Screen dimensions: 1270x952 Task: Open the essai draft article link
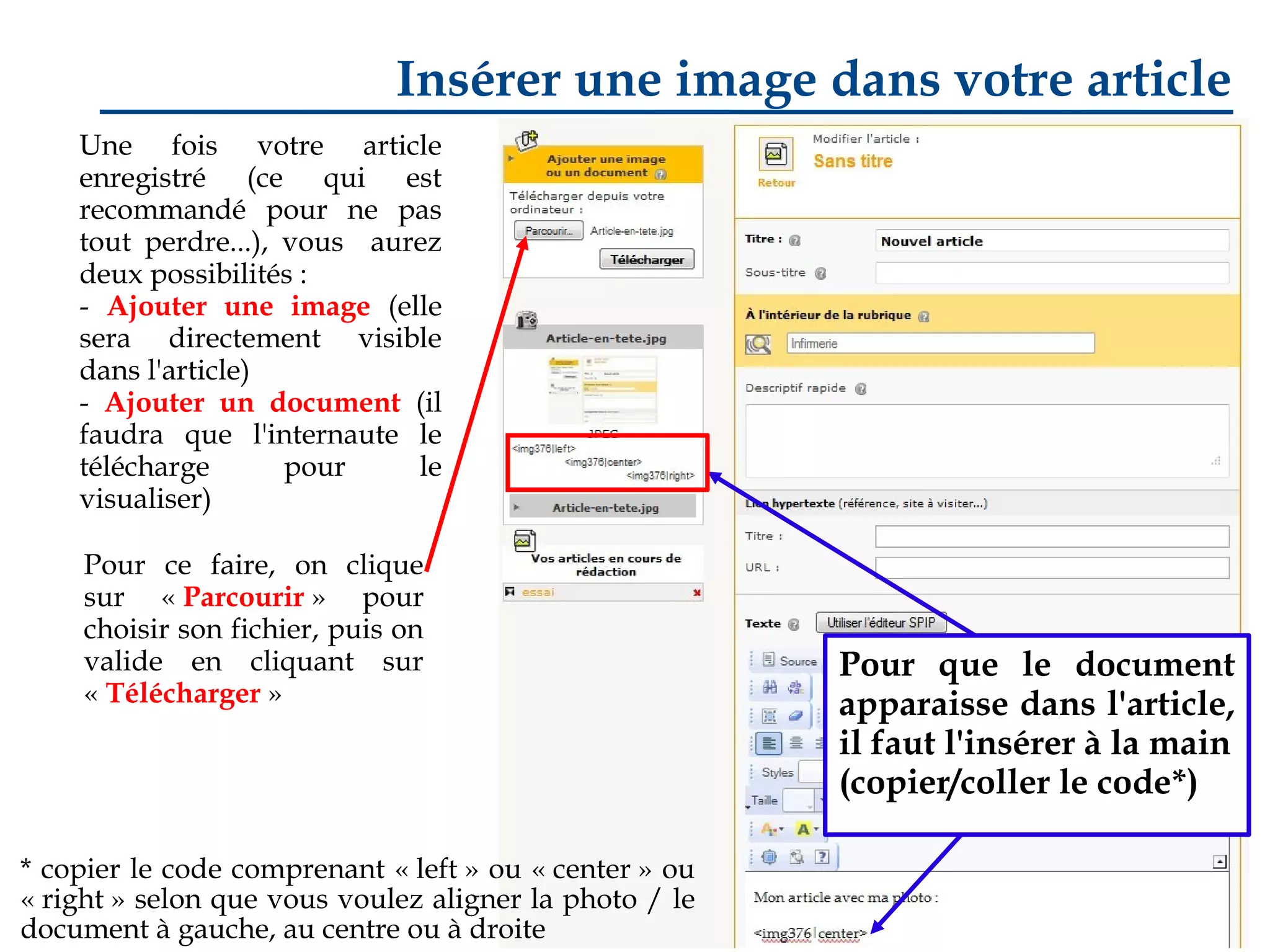[x=538, y=592]
